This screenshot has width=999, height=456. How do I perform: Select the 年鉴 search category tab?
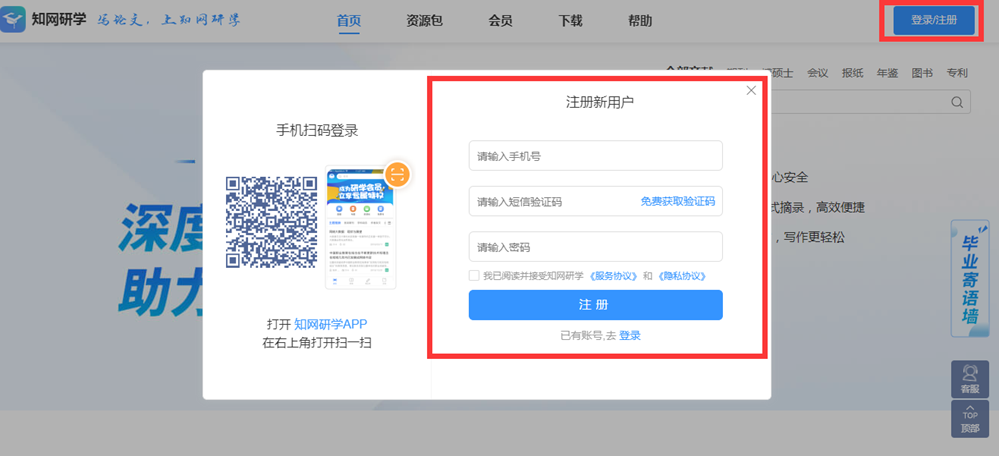tap(888, 73)
